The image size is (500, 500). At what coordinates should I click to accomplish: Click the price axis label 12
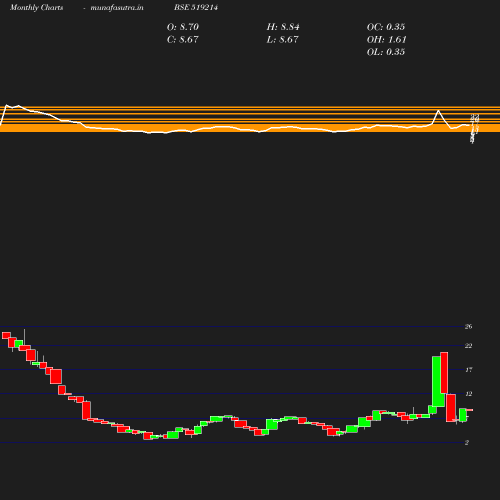pyautogui.click(x=469, y=394)
